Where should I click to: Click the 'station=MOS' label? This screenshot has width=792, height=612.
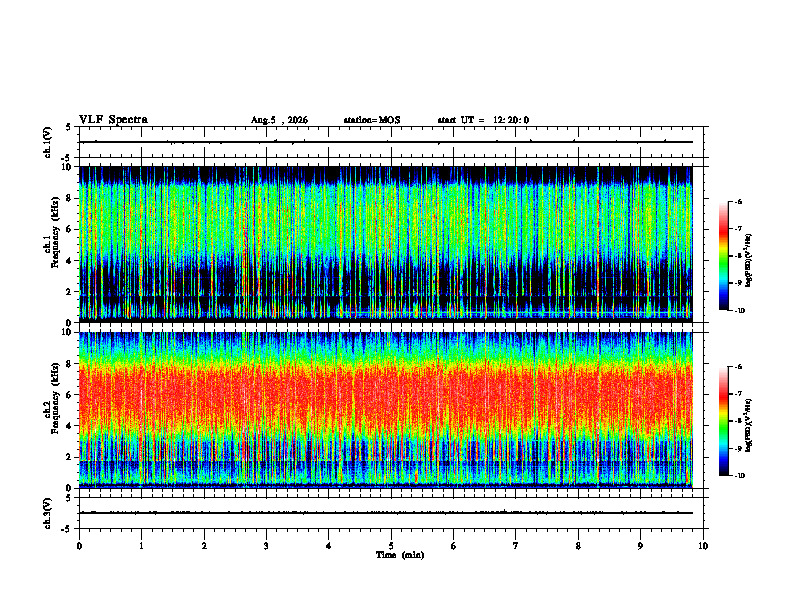click(372, 120)
